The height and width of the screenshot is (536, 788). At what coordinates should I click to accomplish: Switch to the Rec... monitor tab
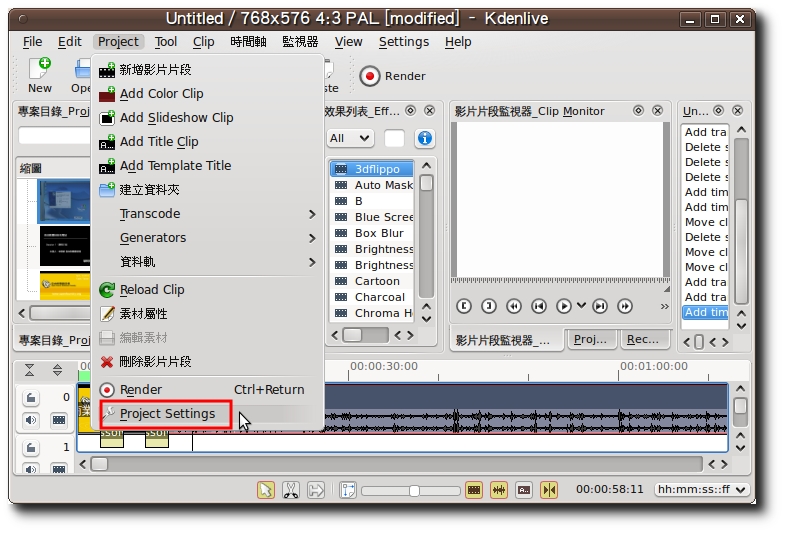click(x=643, y=340)
